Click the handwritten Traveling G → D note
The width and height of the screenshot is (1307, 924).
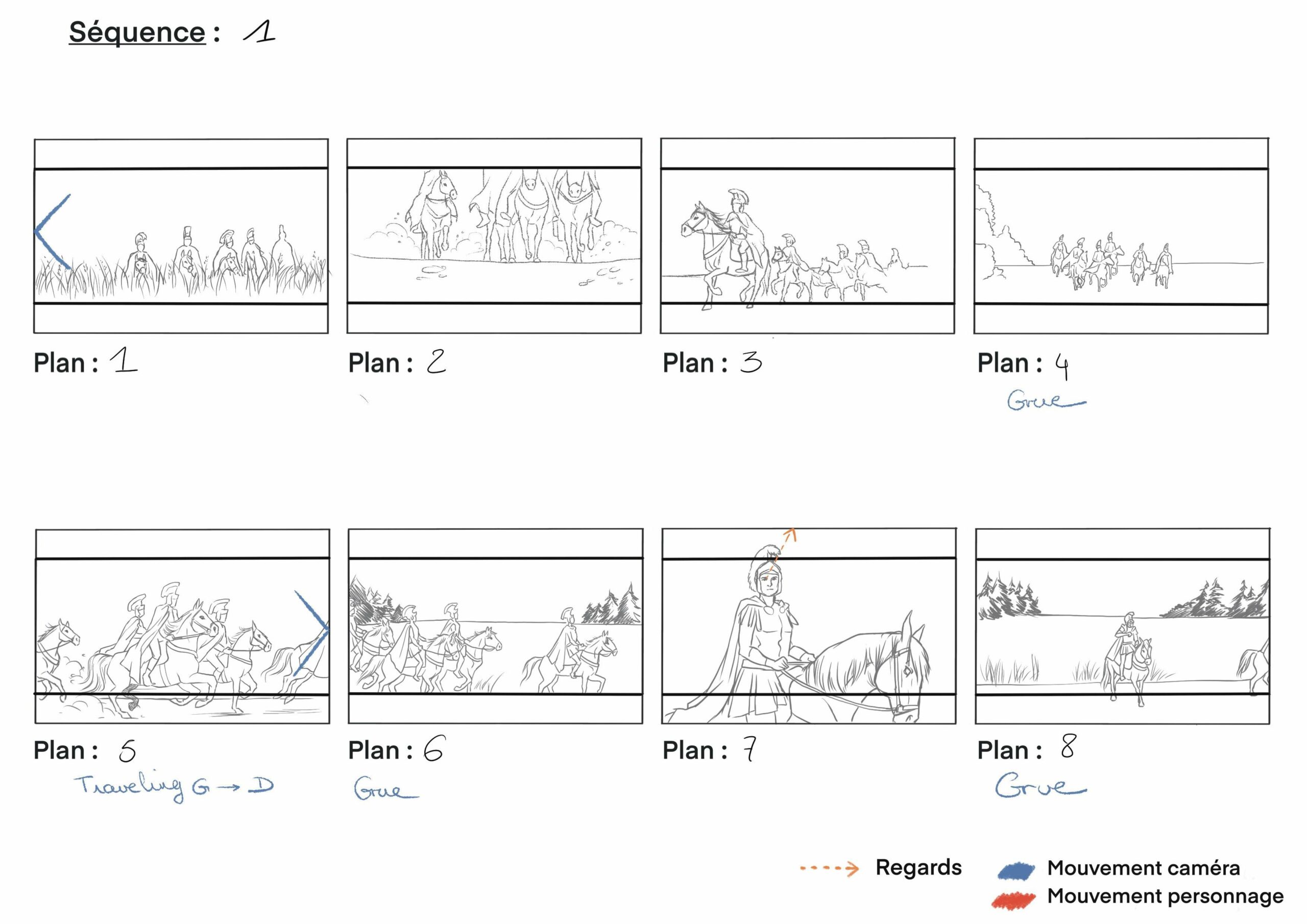[x=174, y=787]
